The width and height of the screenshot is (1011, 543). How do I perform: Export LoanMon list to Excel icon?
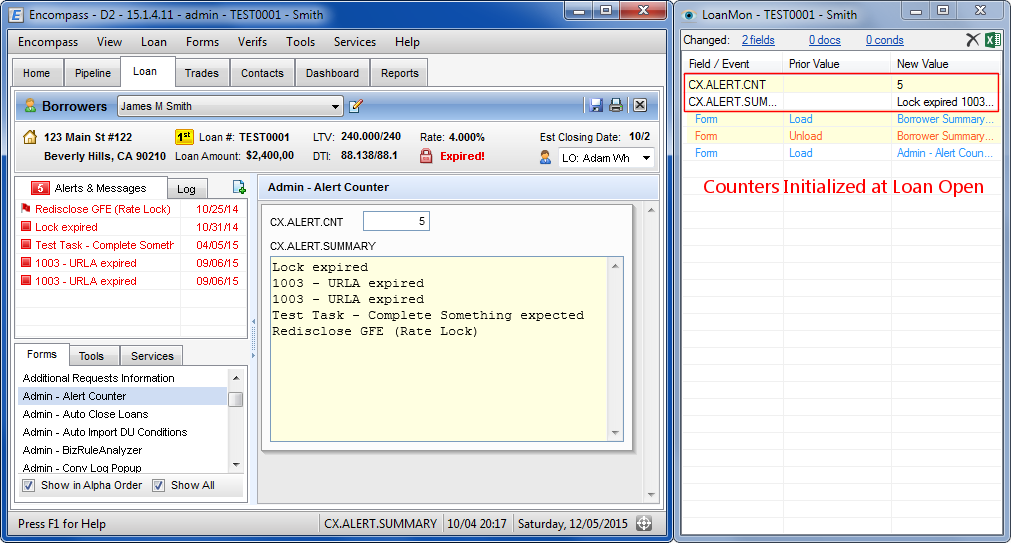993,40
